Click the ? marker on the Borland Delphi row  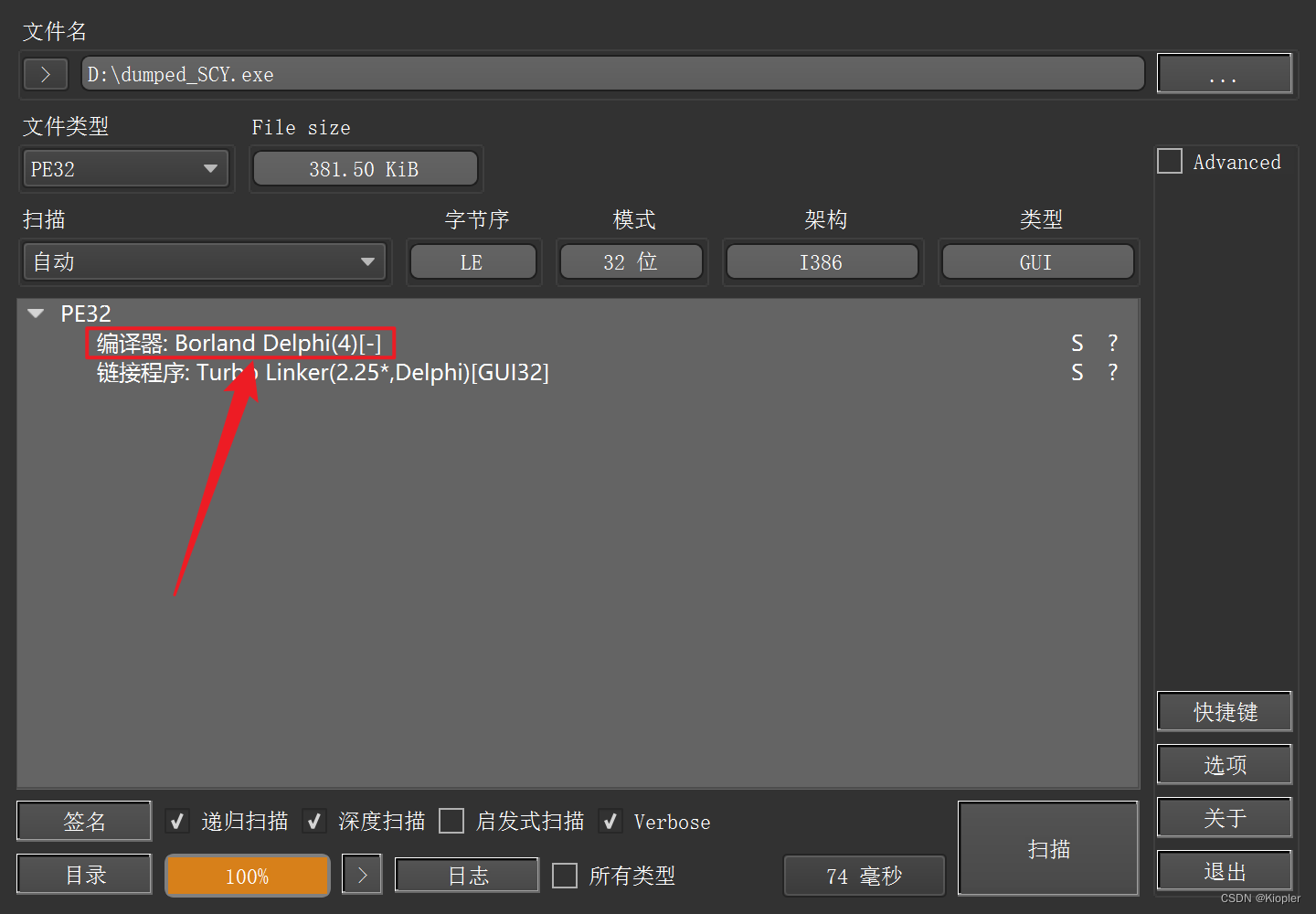click(x=1112, y=344)
